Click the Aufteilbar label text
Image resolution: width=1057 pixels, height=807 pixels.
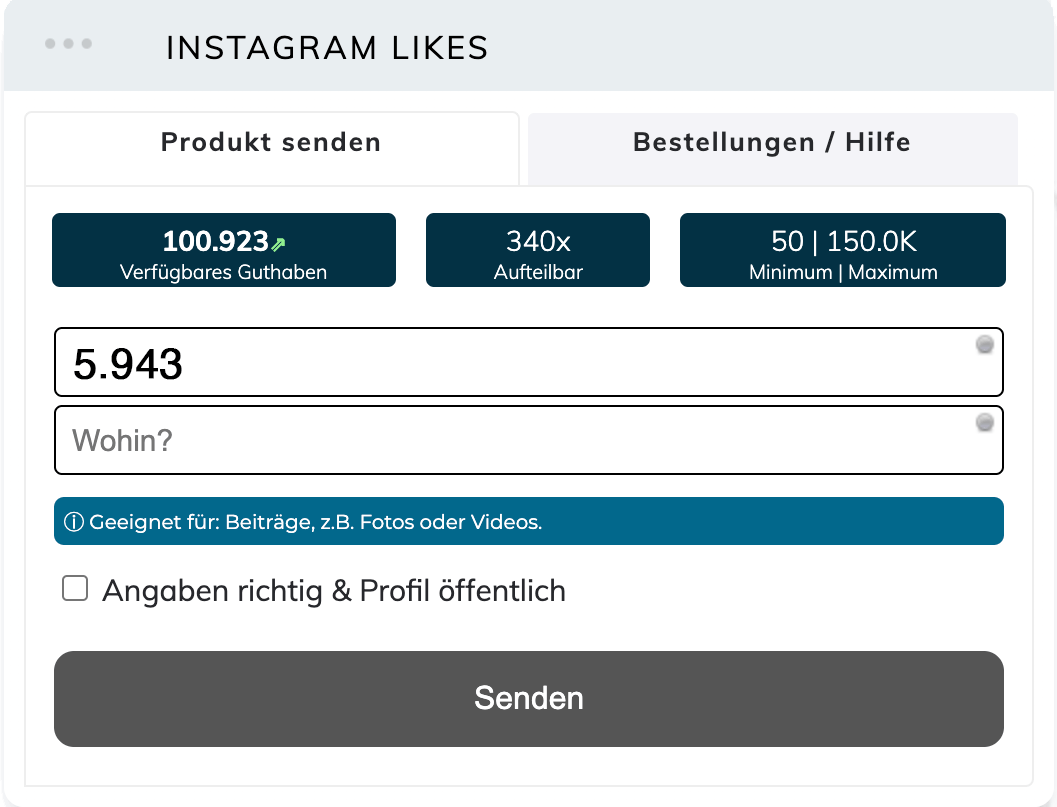pos(538,272)
